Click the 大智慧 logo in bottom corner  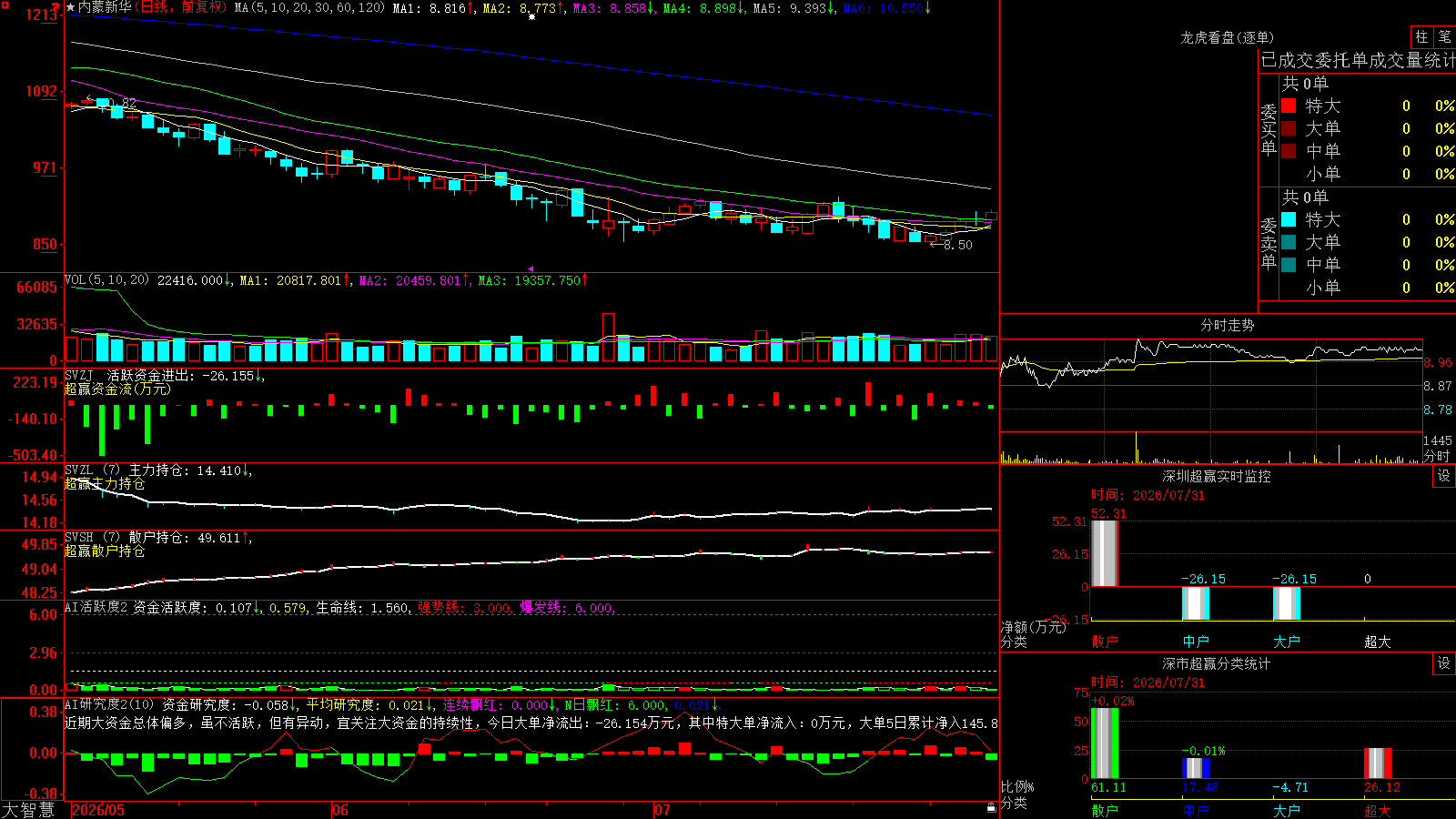tap(28, 810)
